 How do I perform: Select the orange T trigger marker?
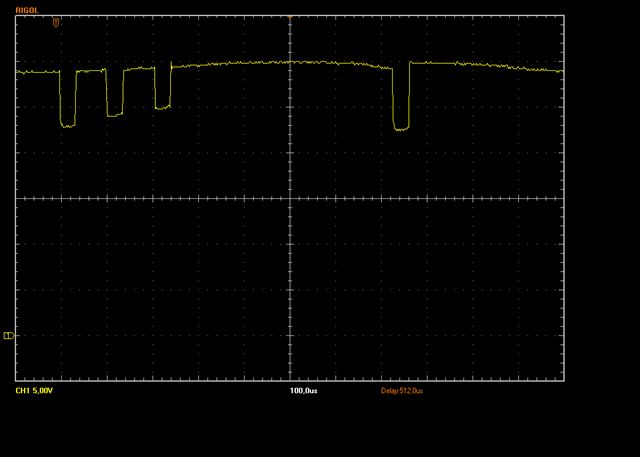(x=55, y=20)
